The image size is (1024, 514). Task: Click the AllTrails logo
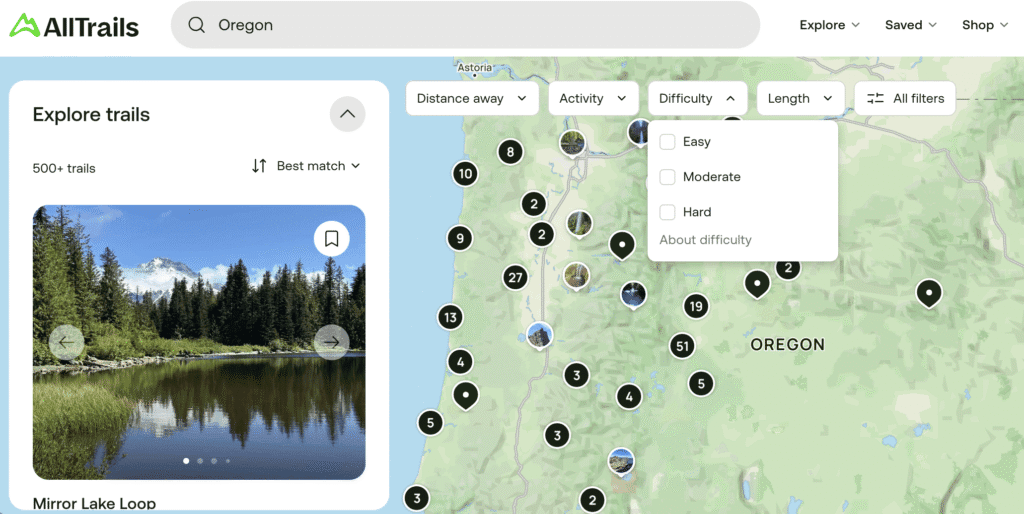(74, 26)
